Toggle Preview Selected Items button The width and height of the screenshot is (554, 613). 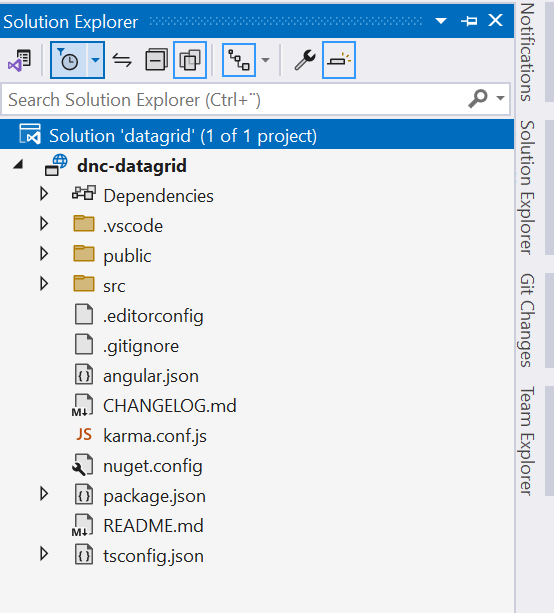pos(339,60)
